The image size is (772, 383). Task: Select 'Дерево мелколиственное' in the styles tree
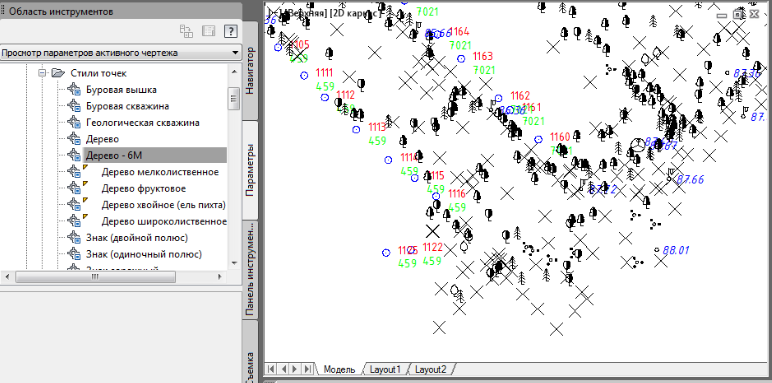[160, 172]
